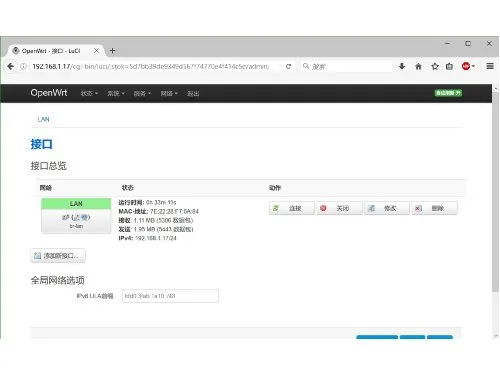Click the IPv4 192.168.1.17/24 text

[156, 238]
